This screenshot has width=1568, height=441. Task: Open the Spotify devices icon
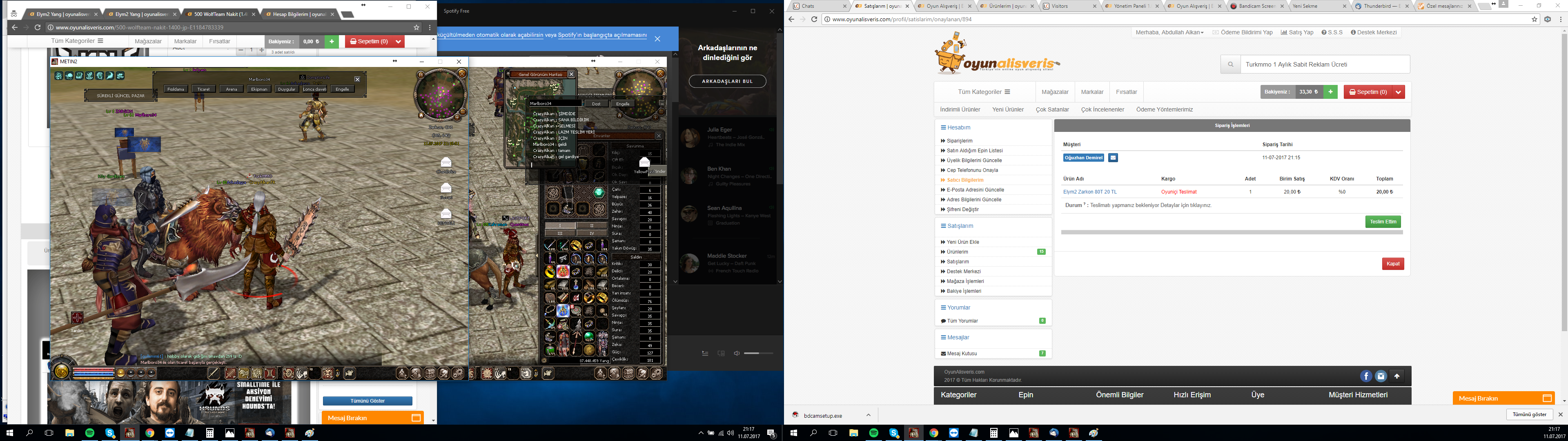coord(721,353)
